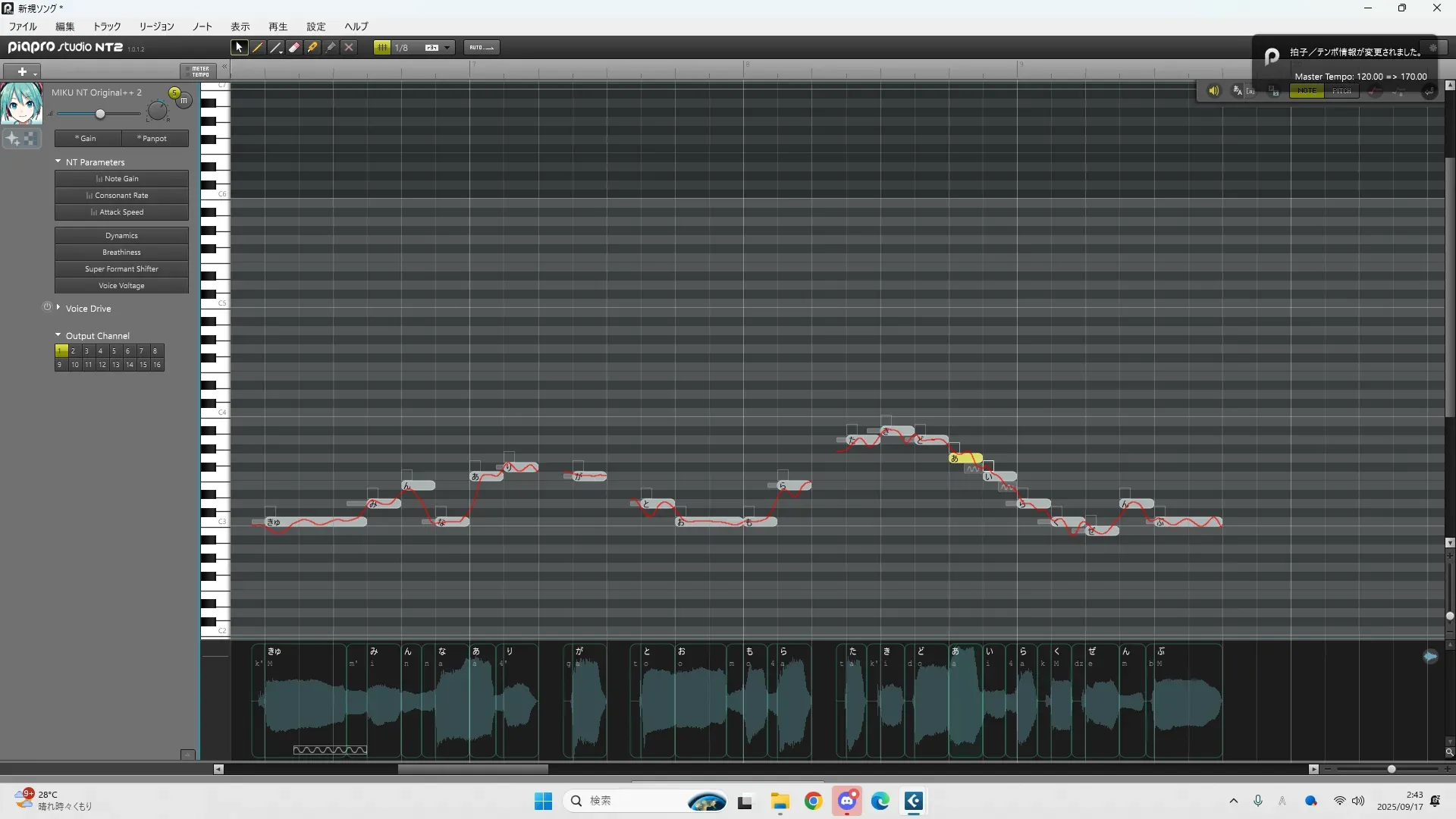1456x819 pixels.
Task: Click the red X delete tool
Action: point(349,48)
